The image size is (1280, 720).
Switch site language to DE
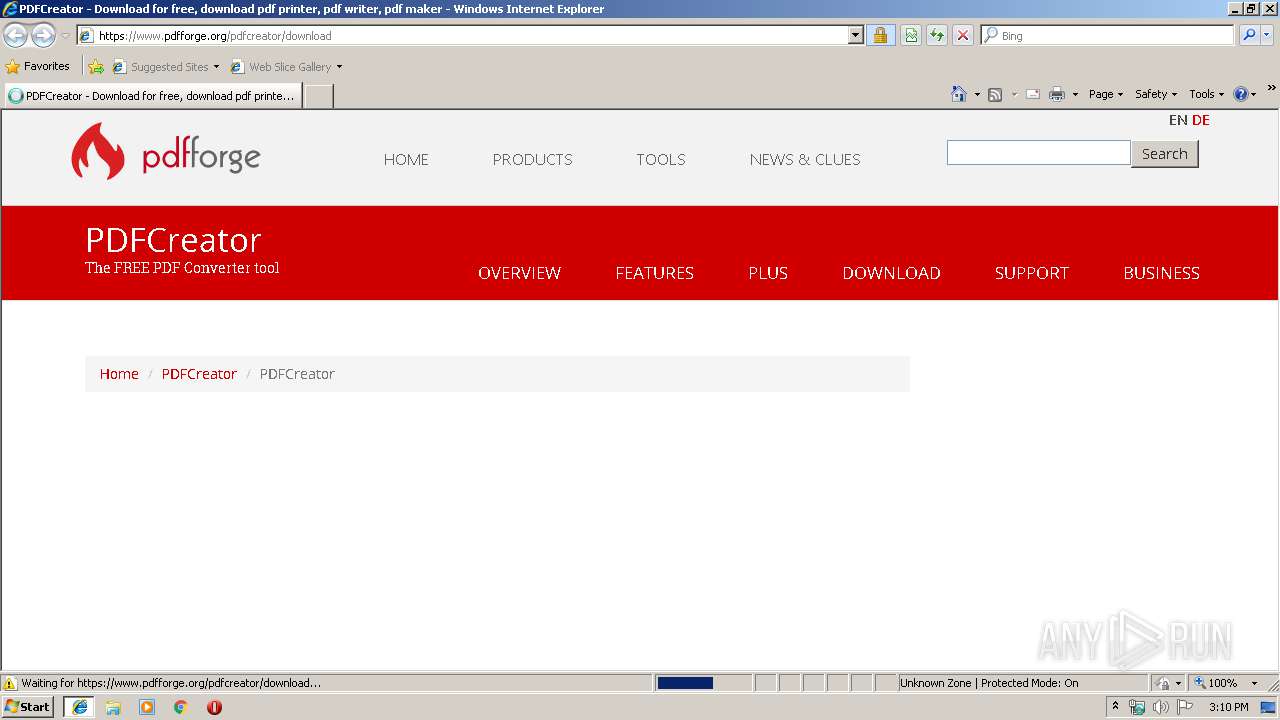[1201, 120]
